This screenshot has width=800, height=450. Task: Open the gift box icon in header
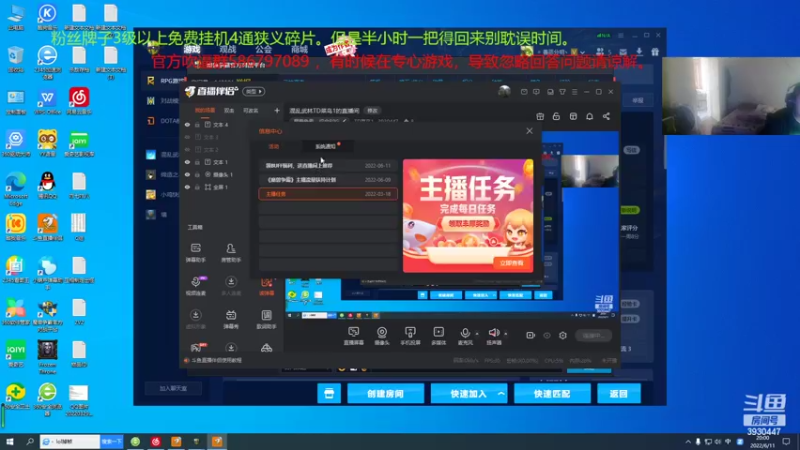(540, 116)
